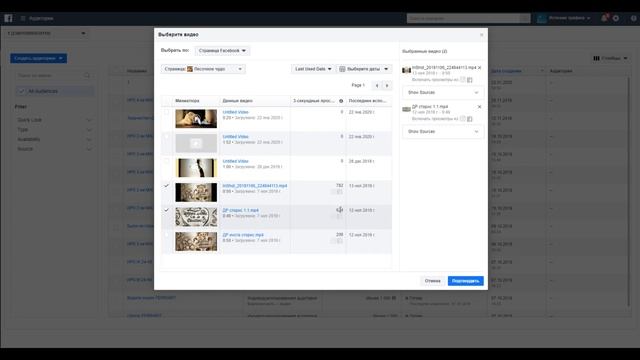The width and height of the screenshot is (640, 360).
Task: Tick checkbox for first Untitled Video 0:20
Action: tap(166, 112)
